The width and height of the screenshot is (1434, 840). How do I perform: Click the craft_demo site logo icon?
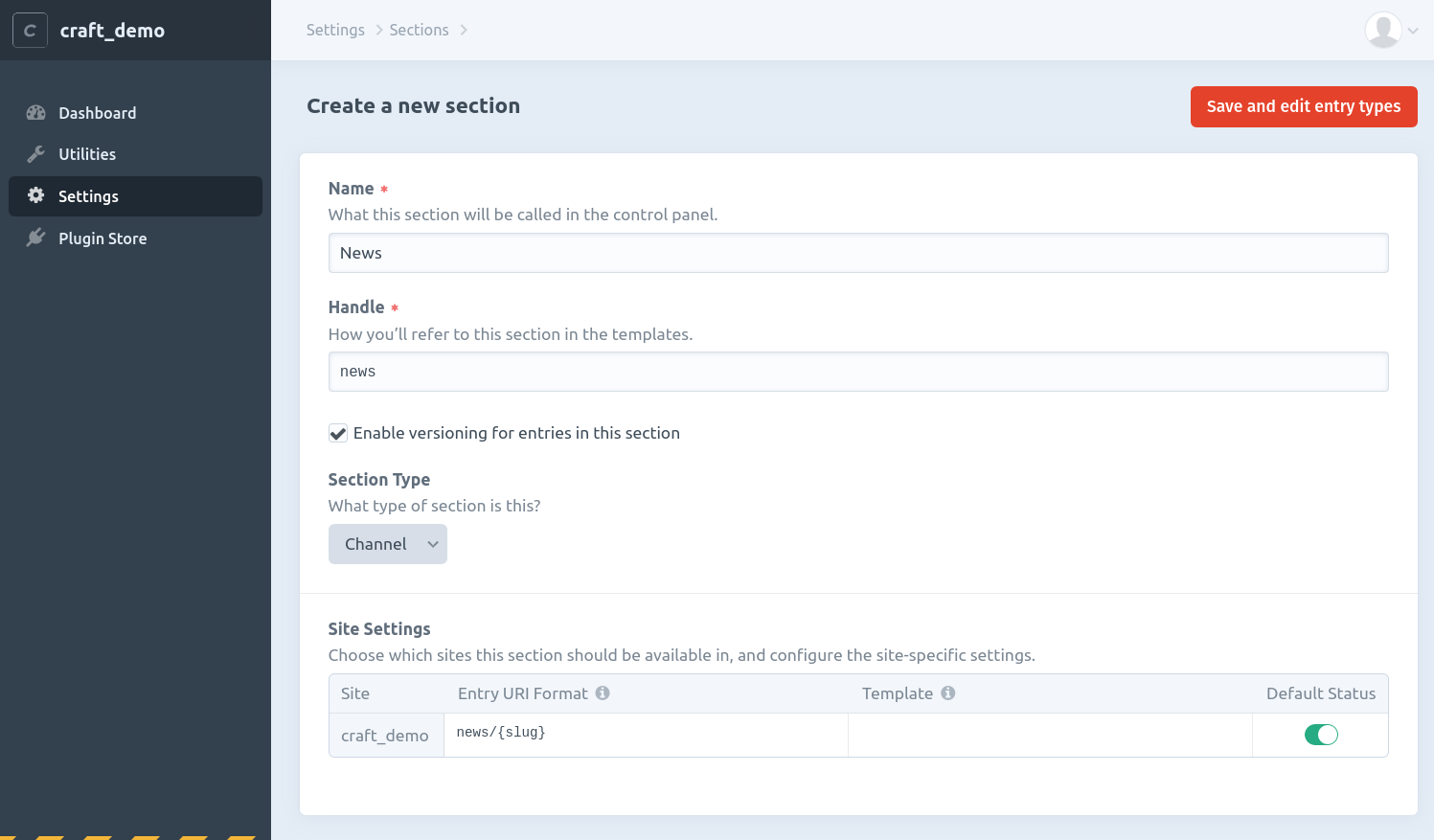click(30, 31)
